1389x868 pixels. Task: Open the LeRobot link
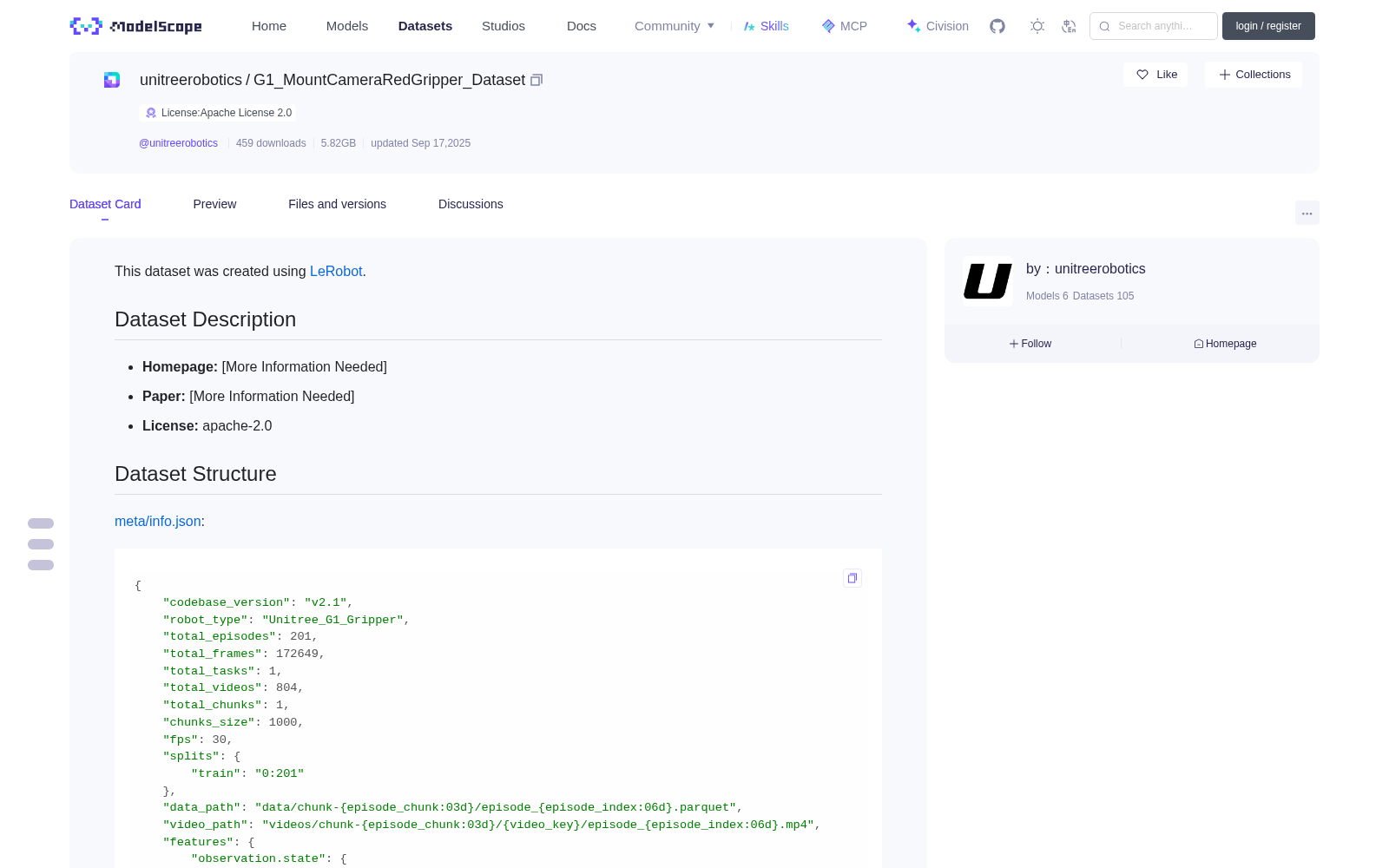[x=336, y=272]
